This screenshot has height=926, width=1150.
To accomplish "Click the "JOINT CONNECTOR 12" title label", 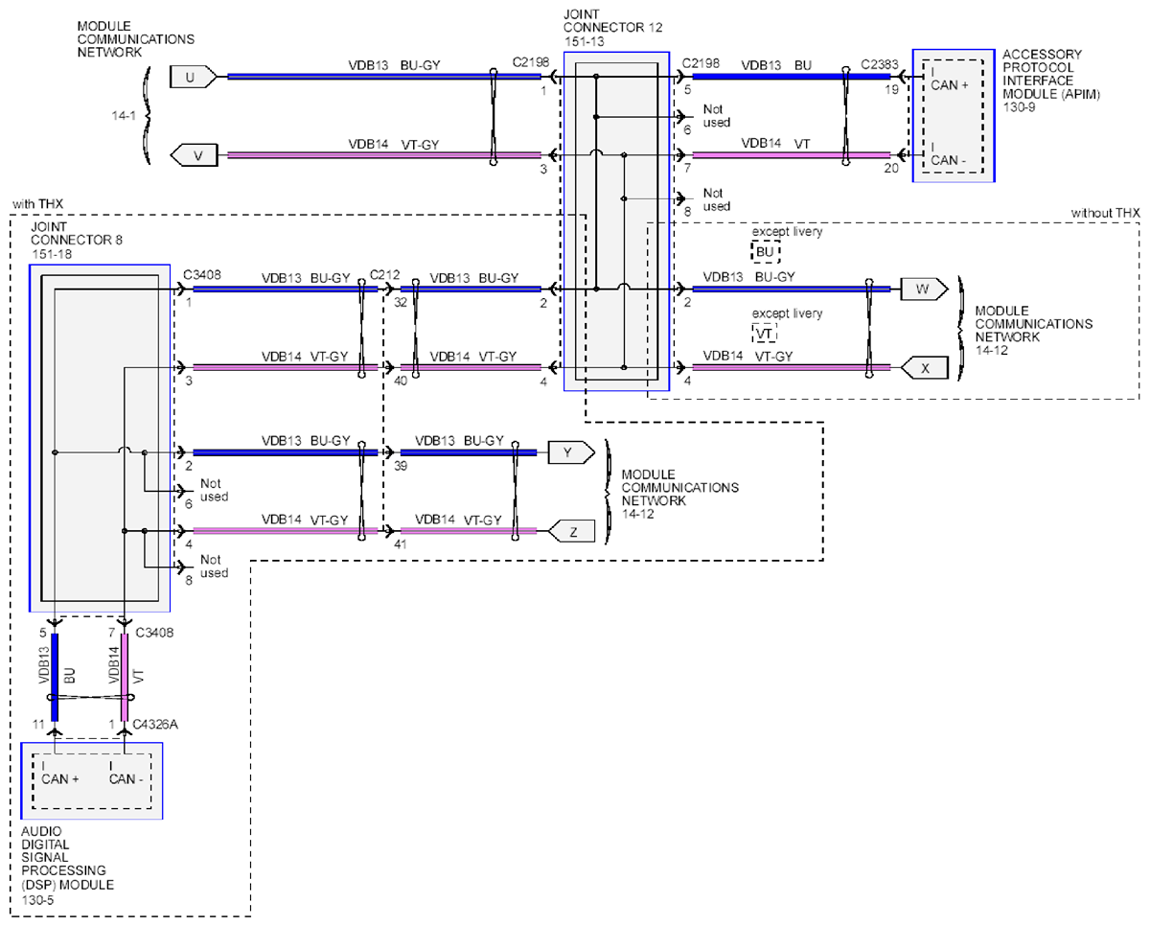I will point(612,21).
